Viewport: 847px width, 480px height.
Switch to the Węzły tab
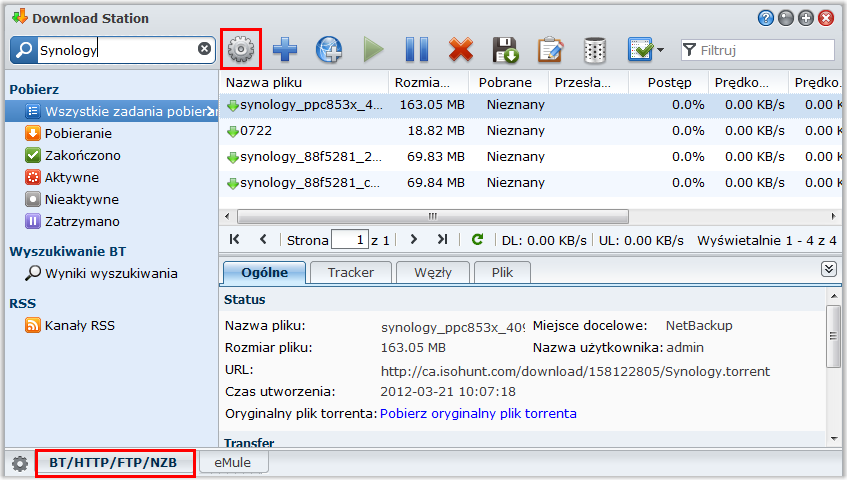[433, 273]
